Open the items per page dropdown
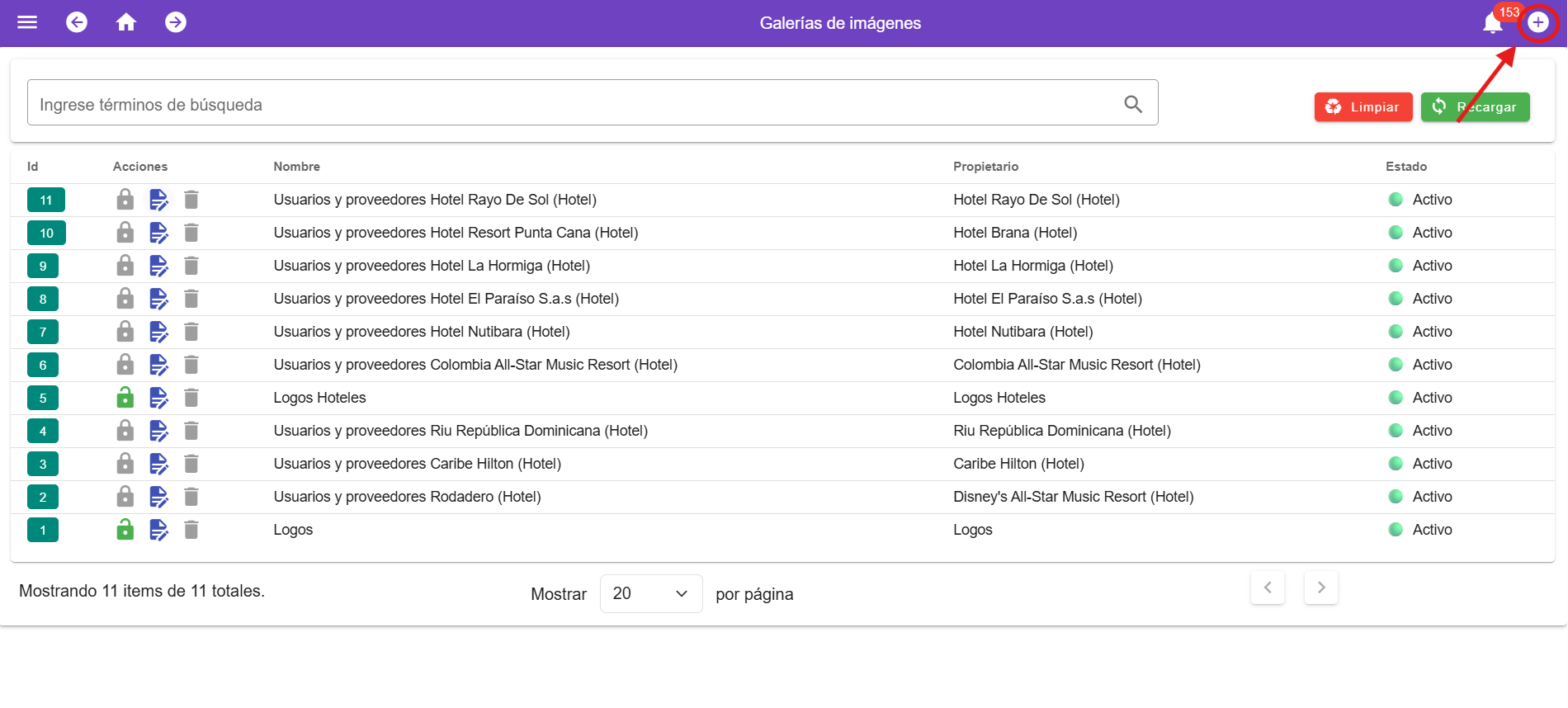The image size is (1568, 708). [650, 594]
